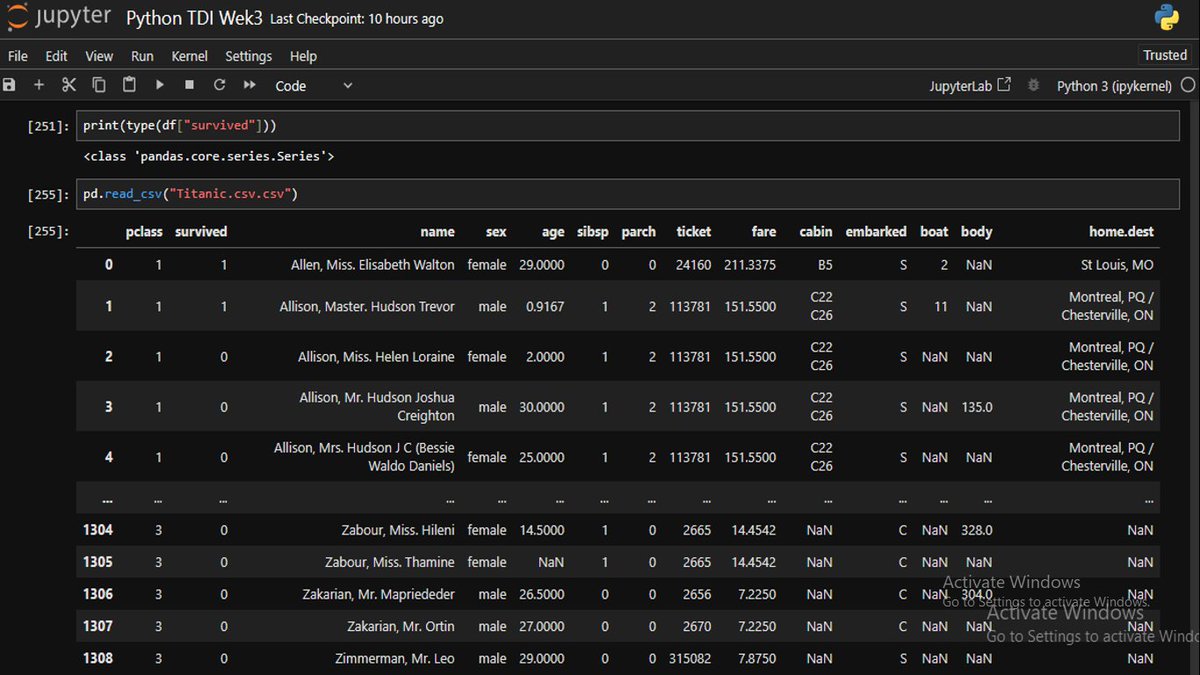Run the selected cell play icon
1200x675 pixels.
tap(159, 86)
